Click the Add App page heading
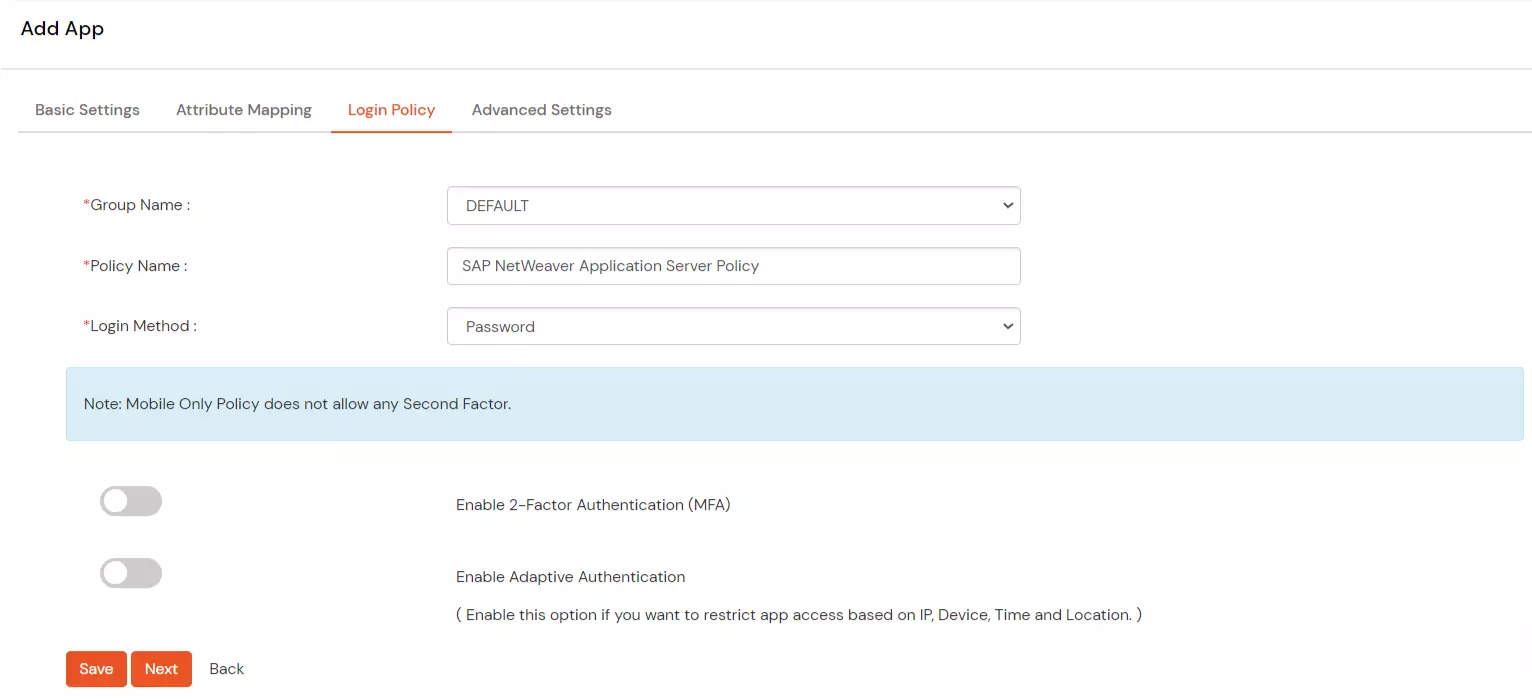The height and width of the screenshot is (700, 1532). 62,29
